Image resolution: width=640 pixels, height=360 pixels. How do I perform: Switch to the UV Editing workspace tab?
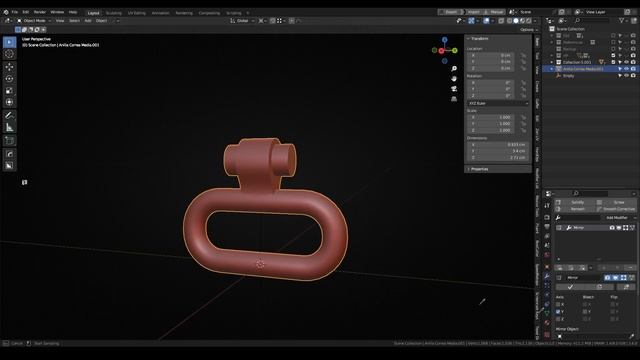click(137, 13)
